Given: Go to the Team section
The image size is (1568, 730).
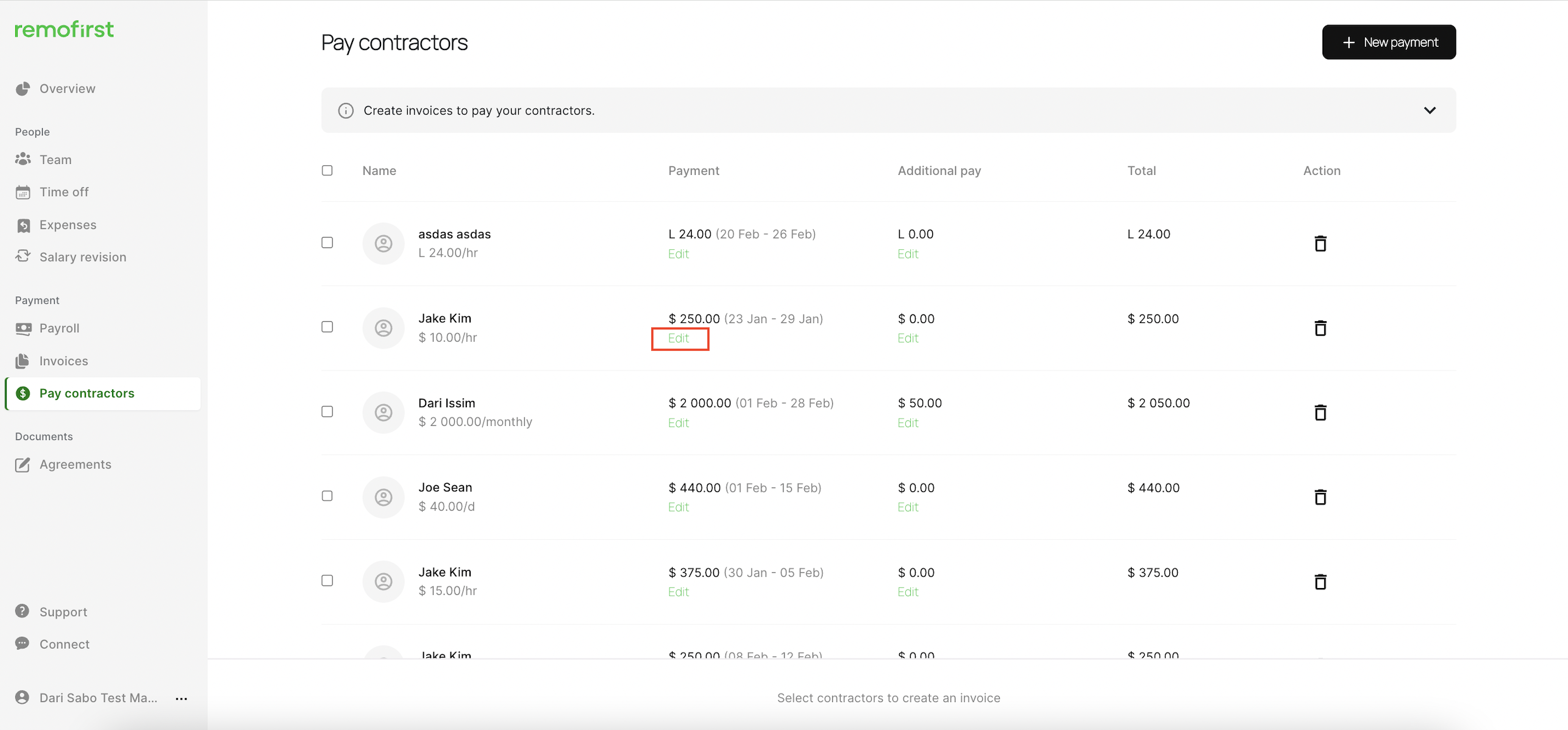Looking at the screenshot, I should pyautogui.click(x=55, y=160).
